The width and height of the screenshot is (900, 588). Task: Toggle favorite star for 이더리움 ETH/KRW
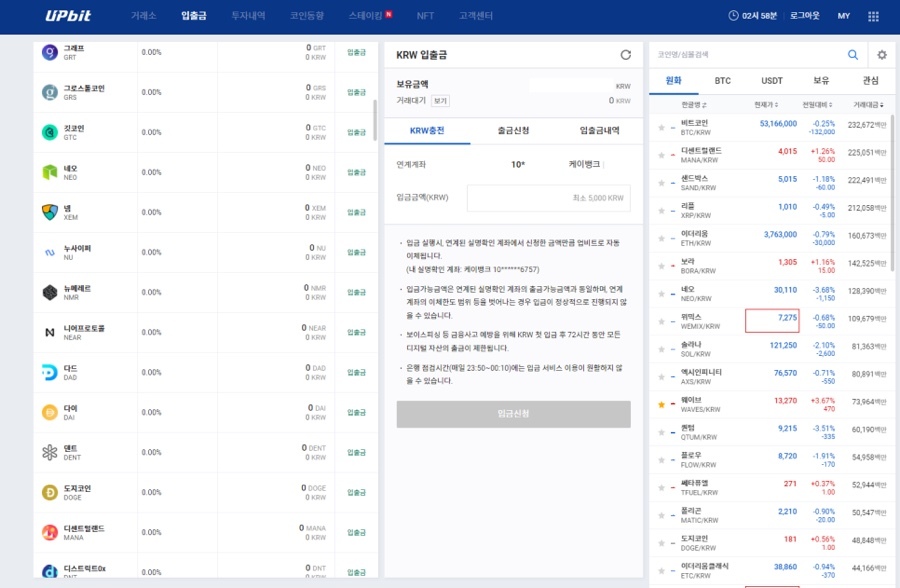click(x=661, y=238)
